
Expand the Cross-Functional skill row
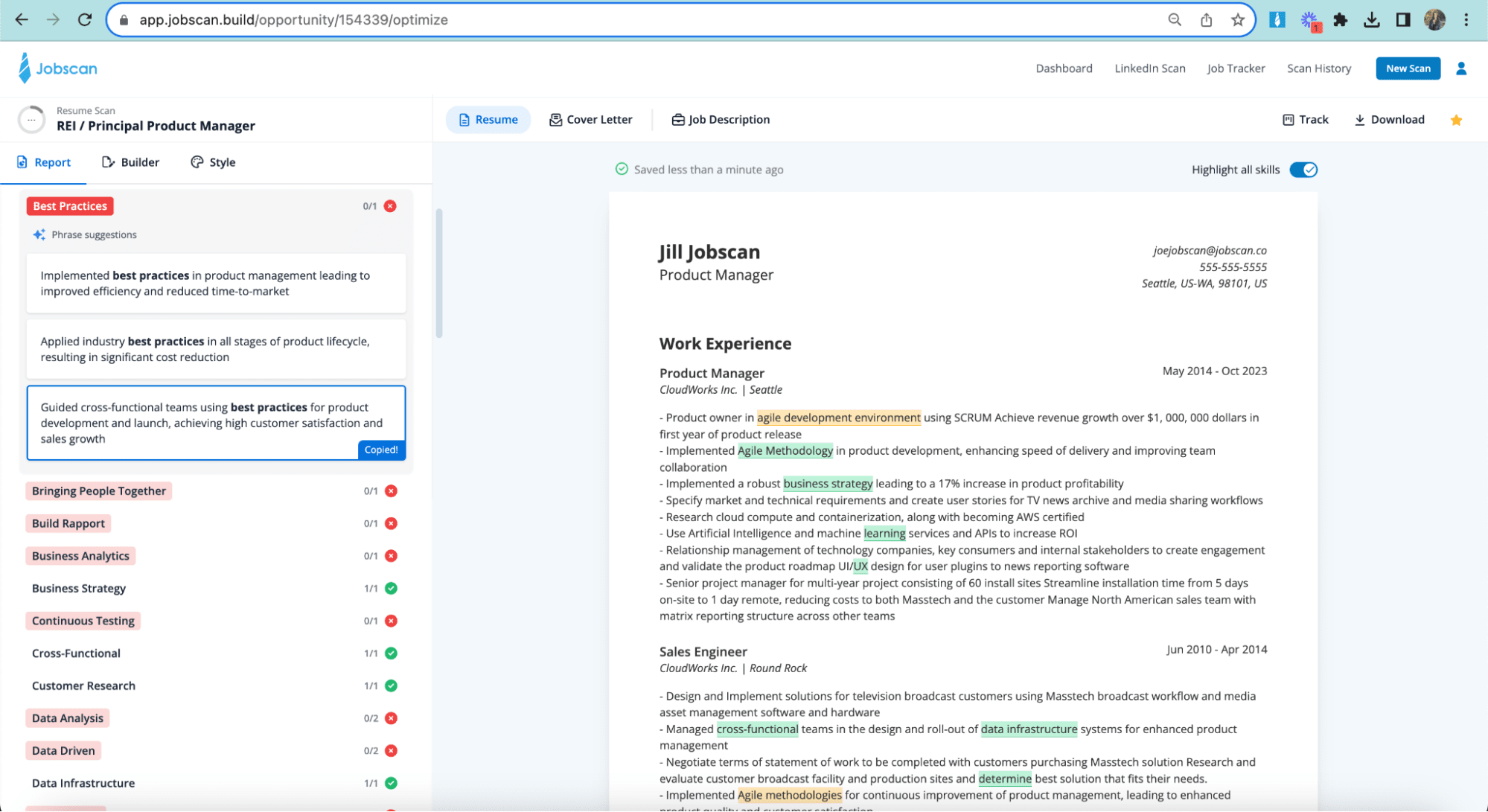click(214, 653)
